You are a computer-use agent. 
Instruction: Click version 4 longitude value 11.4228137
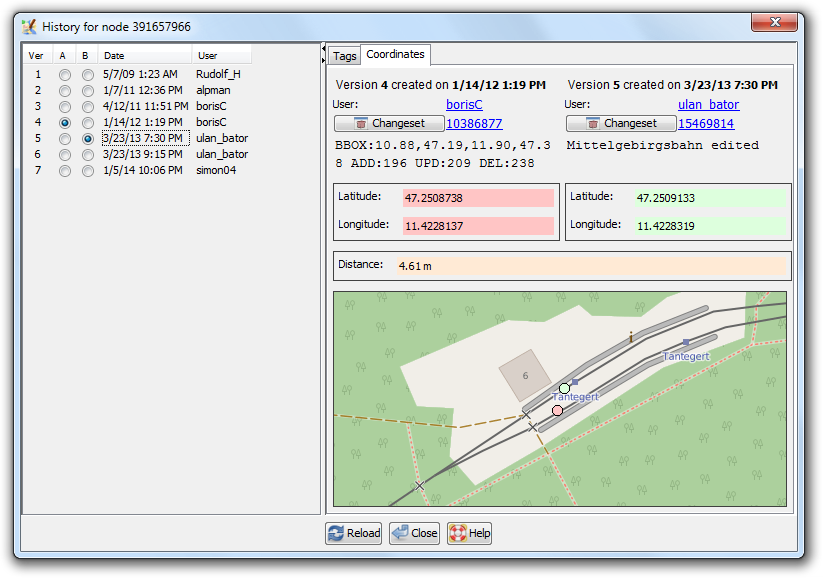click(478, 226)
